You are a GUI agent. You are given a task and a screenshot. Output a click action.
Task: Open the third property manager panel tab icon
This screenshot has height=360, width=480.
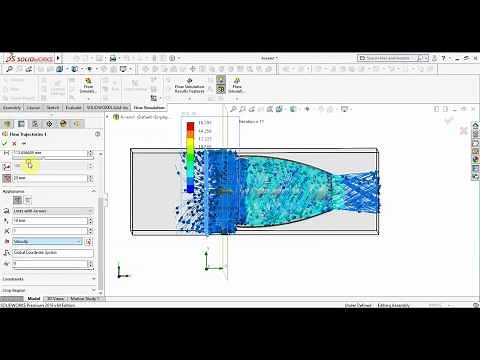click(35, 124)
